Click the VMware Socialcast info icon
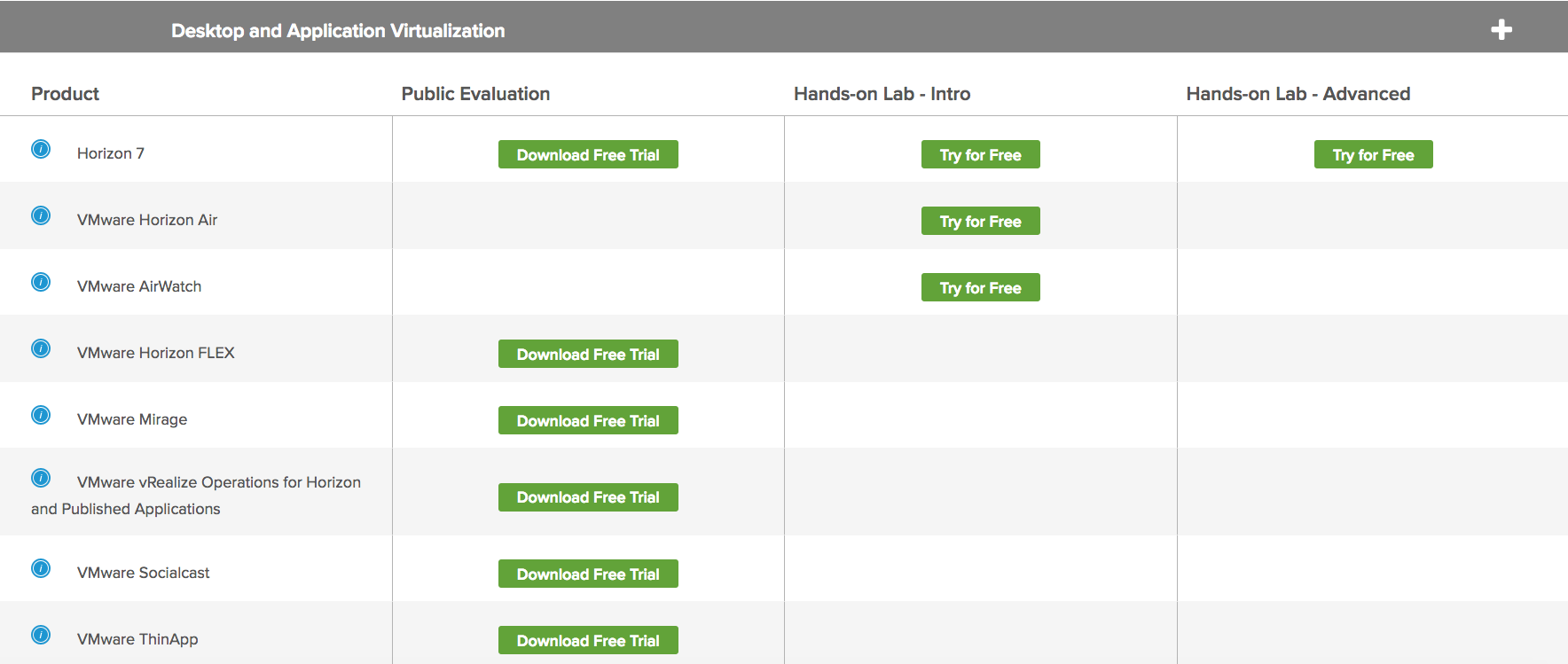This screenshot has width=1568, height=664. (41, 568)
